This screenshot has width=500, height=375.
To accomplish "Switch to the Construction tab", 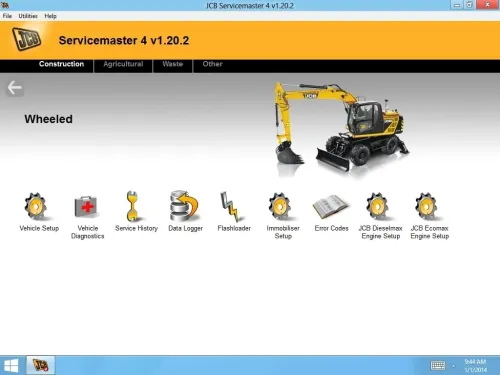I will click(61, 64).
